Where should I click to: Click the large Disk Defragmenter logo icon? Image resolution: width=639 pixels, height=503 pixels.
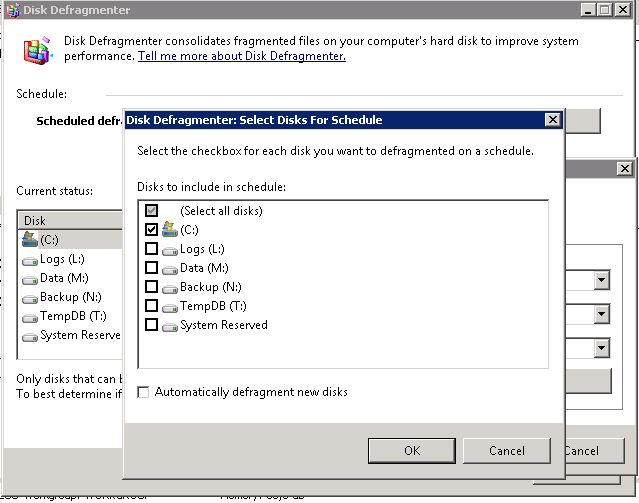tap(37, 51)
